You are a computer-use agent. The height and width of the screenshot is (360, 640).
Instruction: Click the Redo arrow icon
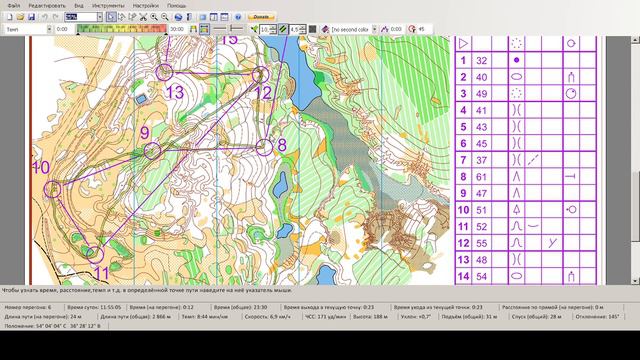point(56,17)
